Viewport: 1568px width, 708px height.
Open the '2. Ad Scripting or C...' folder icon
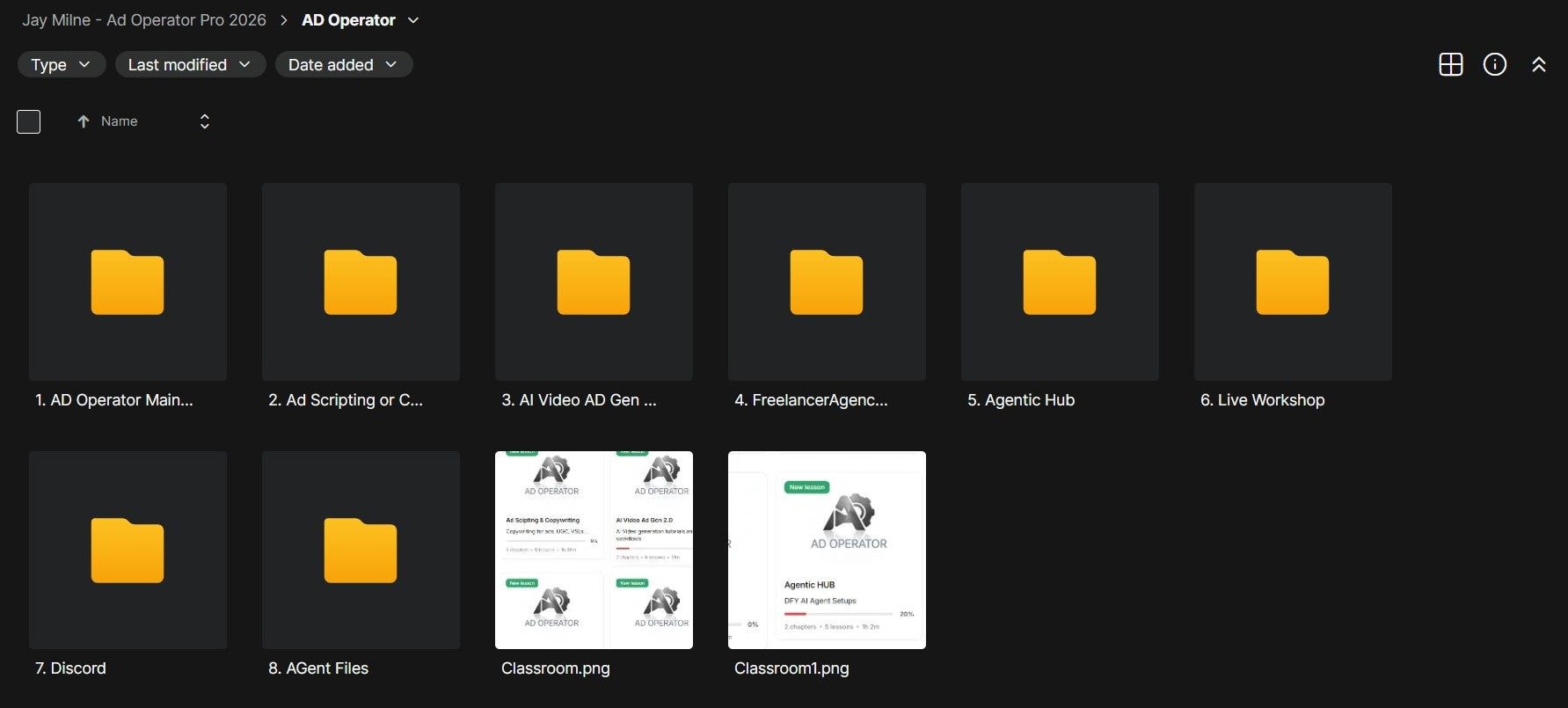[361, 282]
